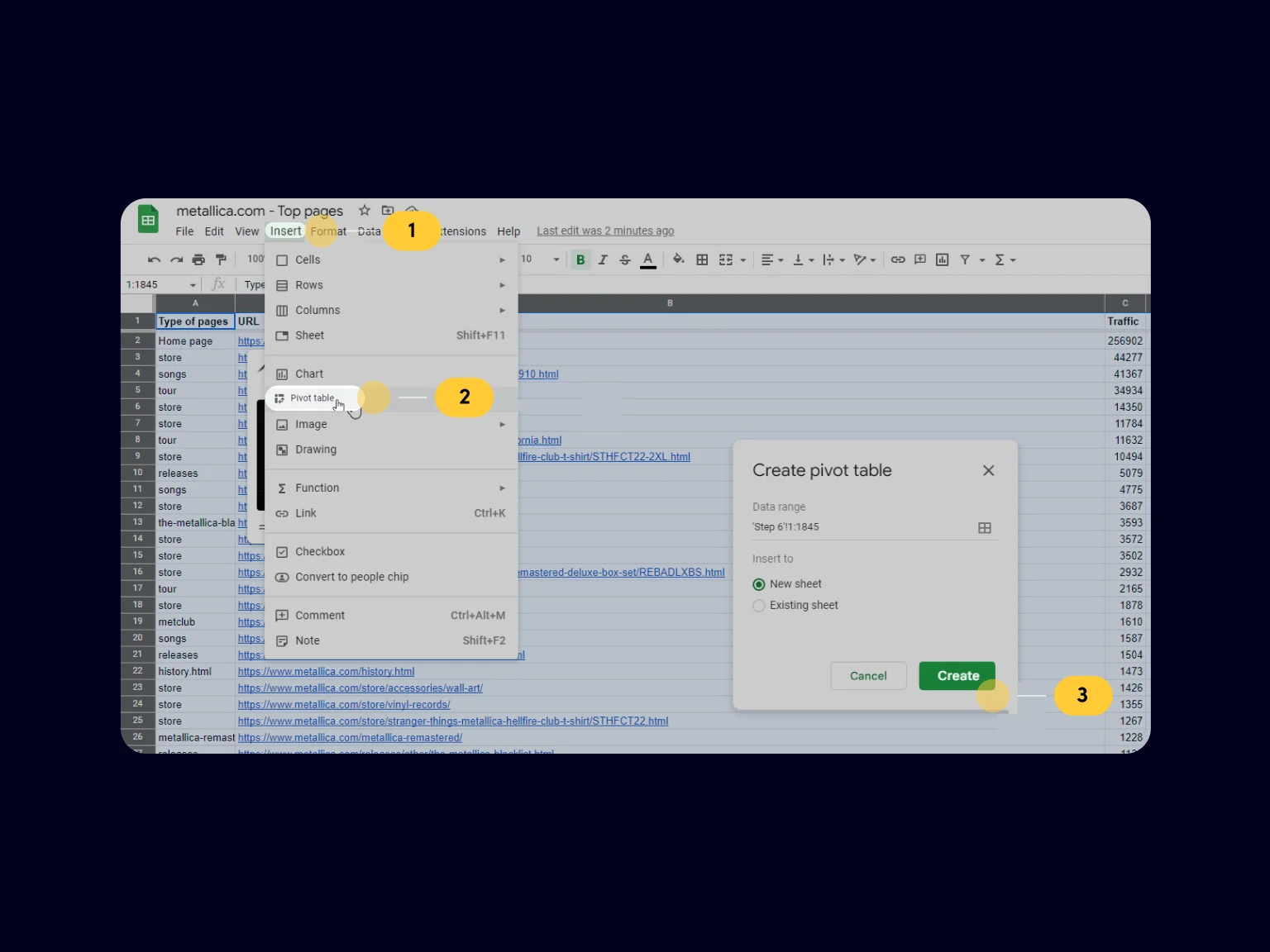Viewport: 1270px width, 952px height.
Task: Open the text wrapping dropdown
Action: tap(833, 259)
